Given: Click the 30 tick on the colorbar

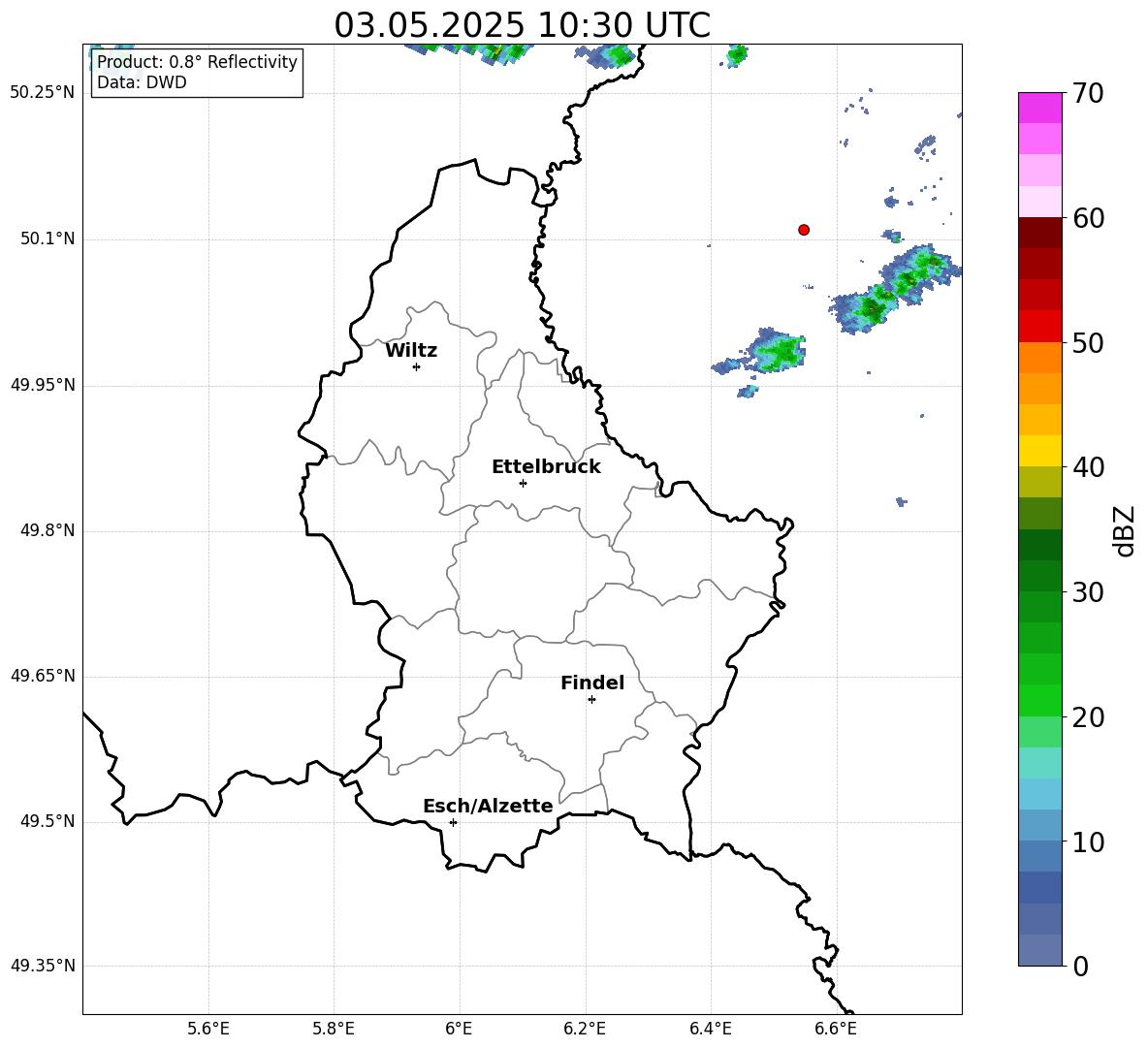Looking at the screenshot, I should [1088, 592].
